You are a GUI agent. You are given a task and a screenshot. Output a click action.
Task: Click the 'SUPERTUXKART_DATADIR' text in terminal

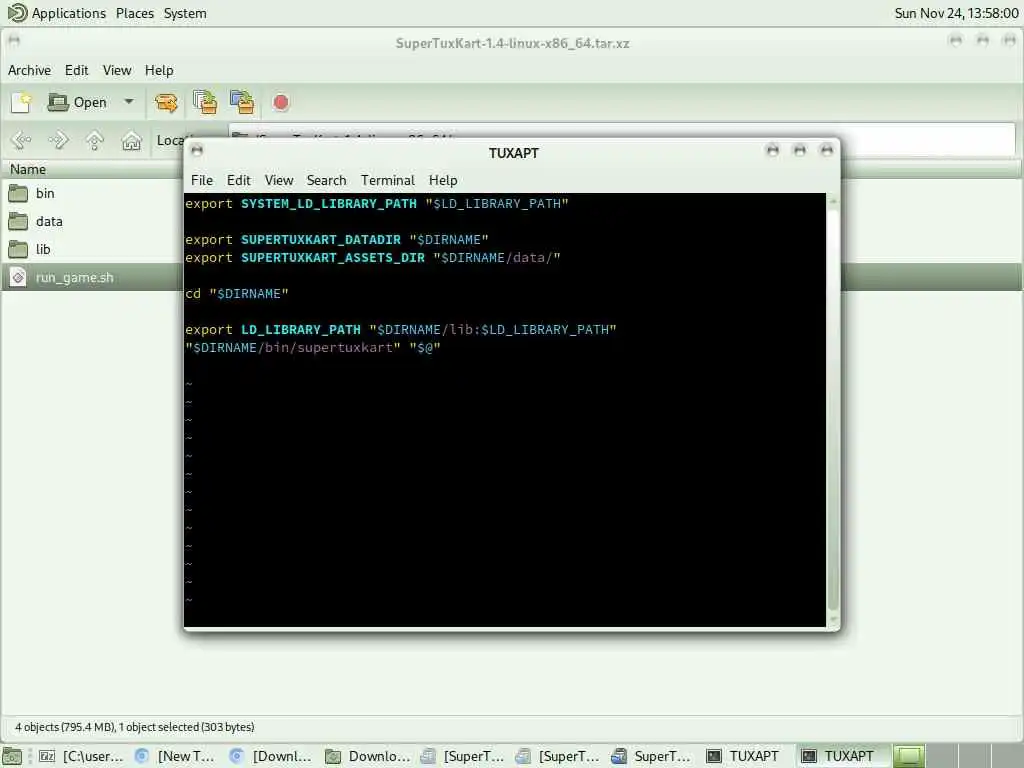tap(321, 240)
